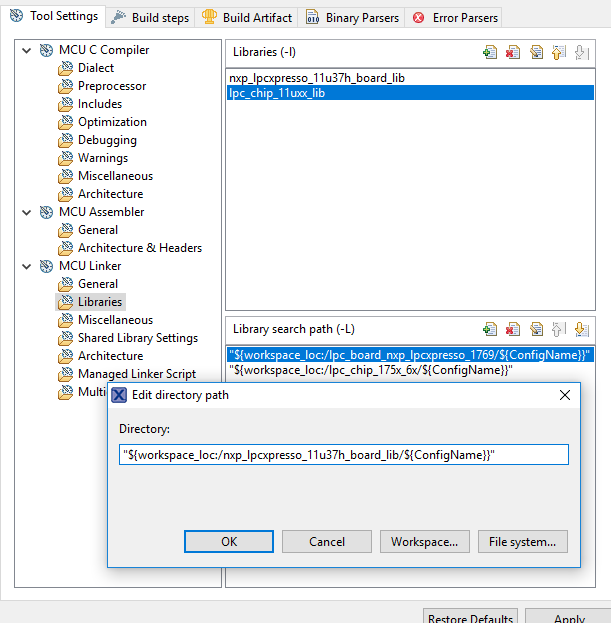Browse using the File system... button

523,542
